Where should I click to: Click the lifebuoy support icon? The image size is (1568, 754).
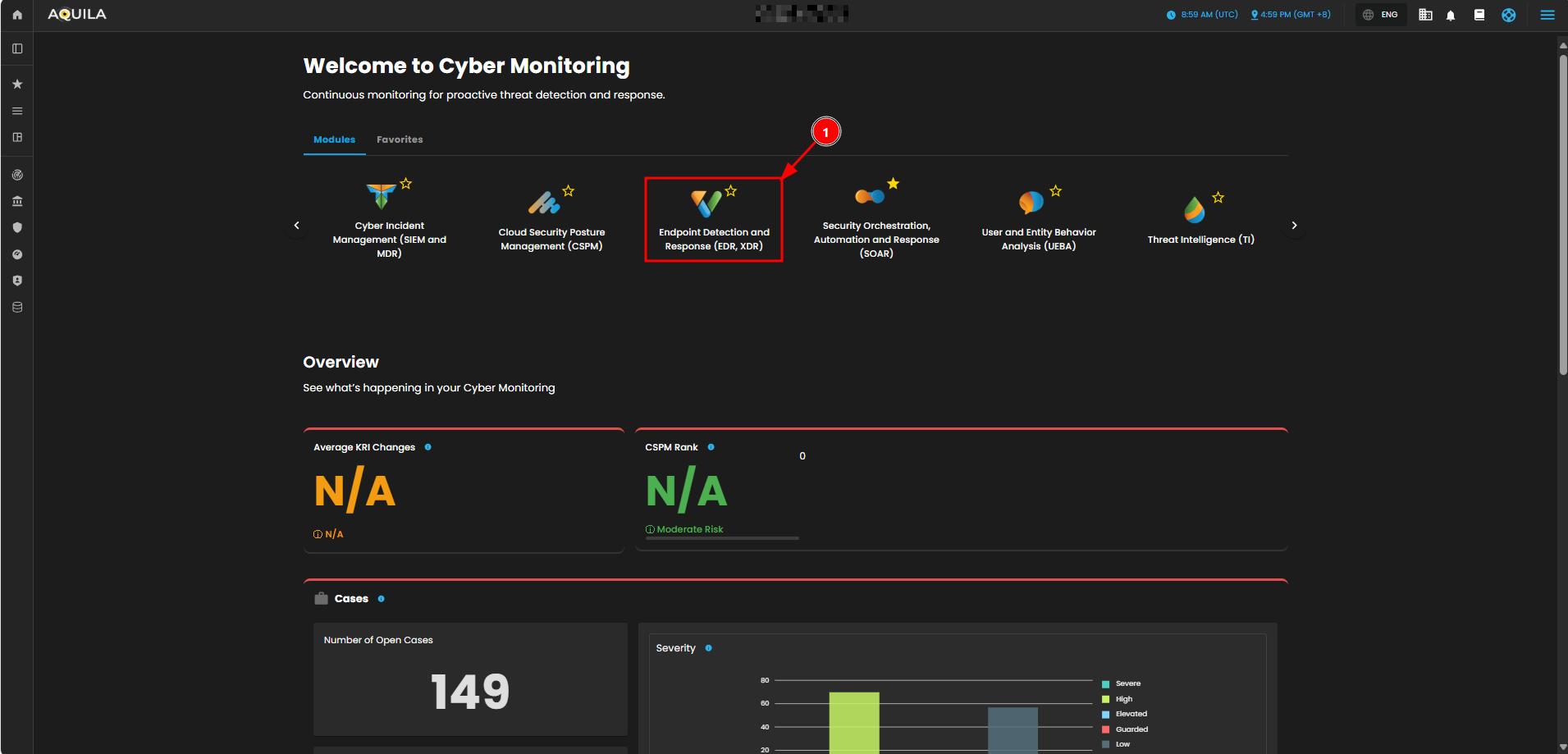click(1508, 15)
